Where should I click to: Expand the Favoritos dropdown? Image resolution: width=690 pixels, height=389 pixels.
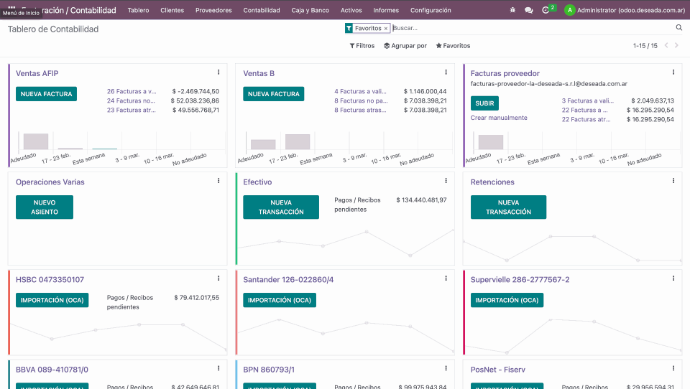coord(453,46)
